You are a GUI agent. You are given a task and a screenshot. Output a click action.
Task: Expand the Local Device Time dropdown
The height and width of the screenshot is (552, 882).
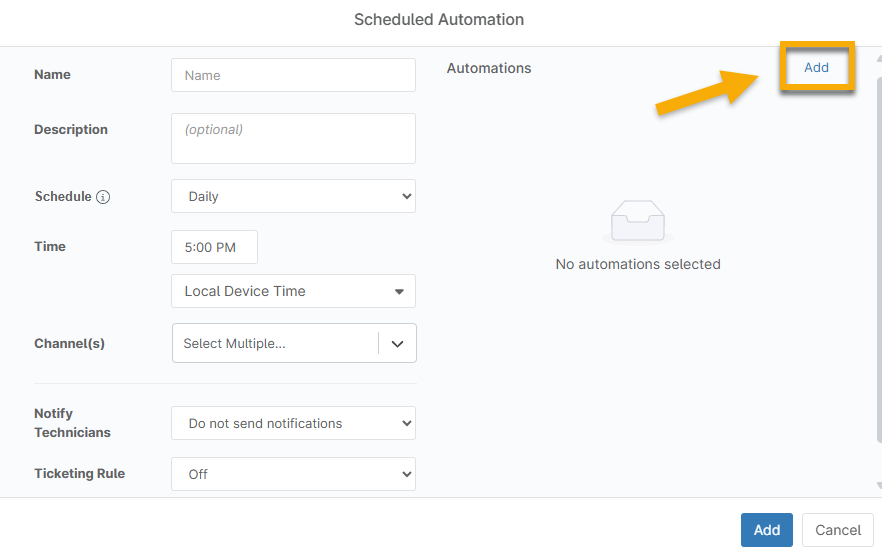(x=293, y=291)
